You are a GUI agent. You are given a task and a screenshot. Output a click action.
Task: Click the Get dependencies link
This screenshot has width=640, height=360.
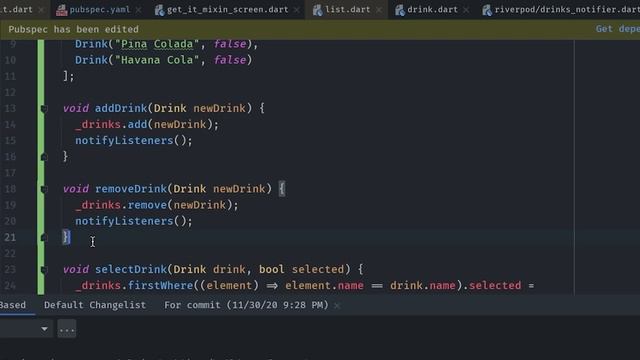coord(618,29)
